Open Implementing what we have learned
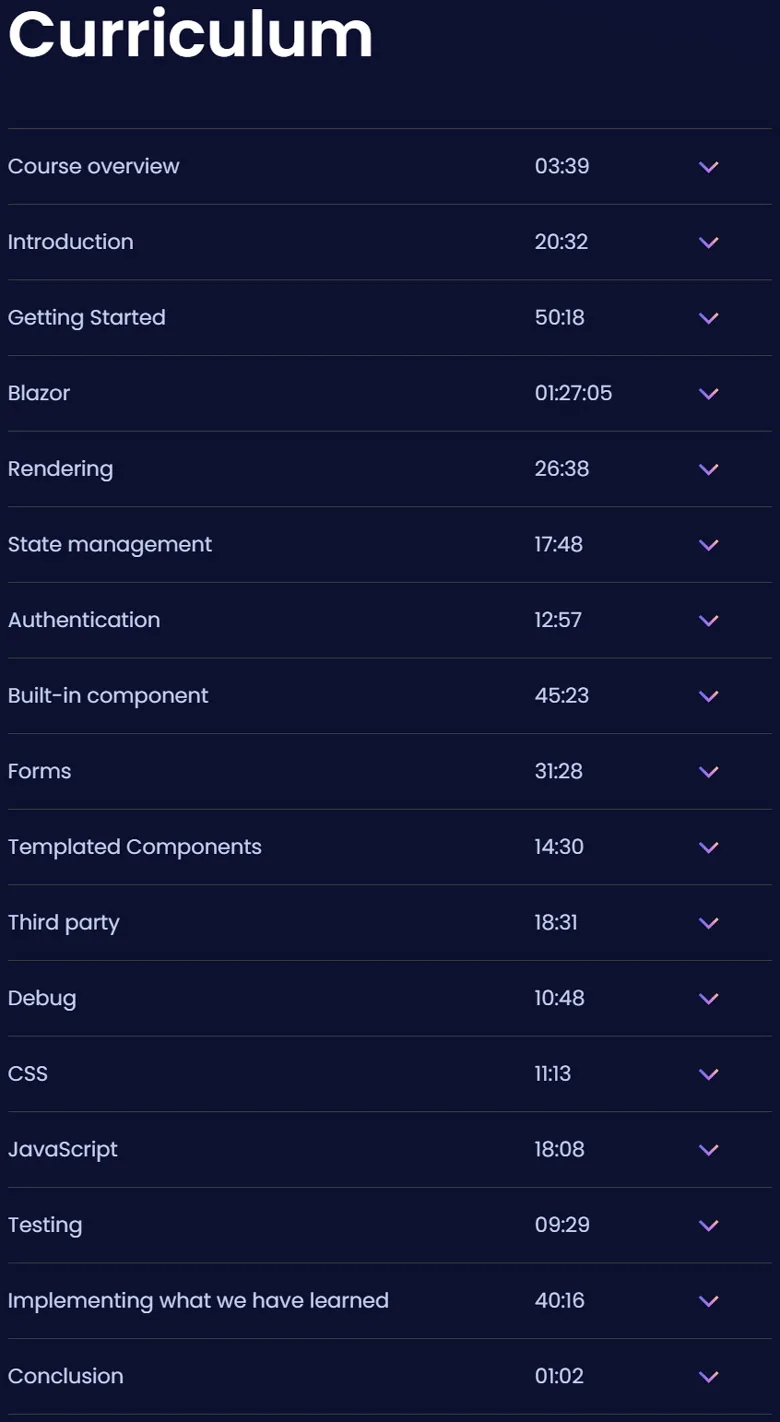 point(198,1300)
